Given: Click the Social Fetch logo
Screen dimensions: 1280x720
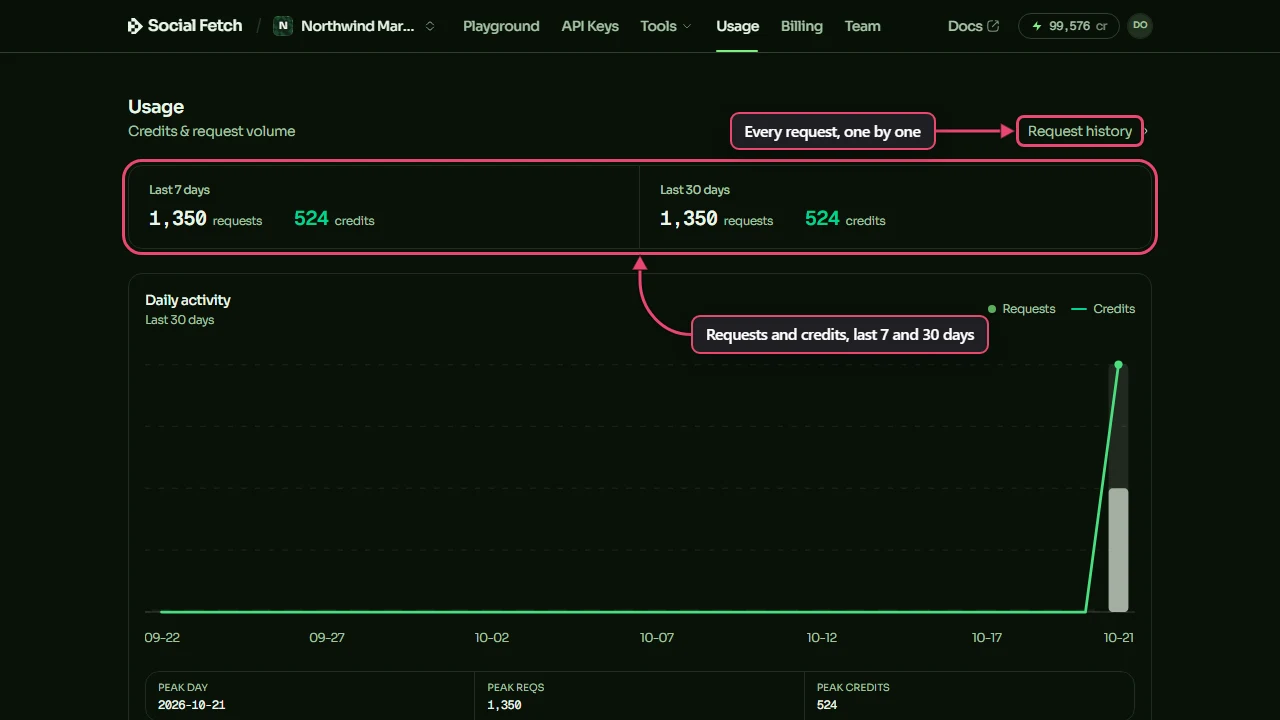Looking at the screenshot, I should [x=185, y=26].
